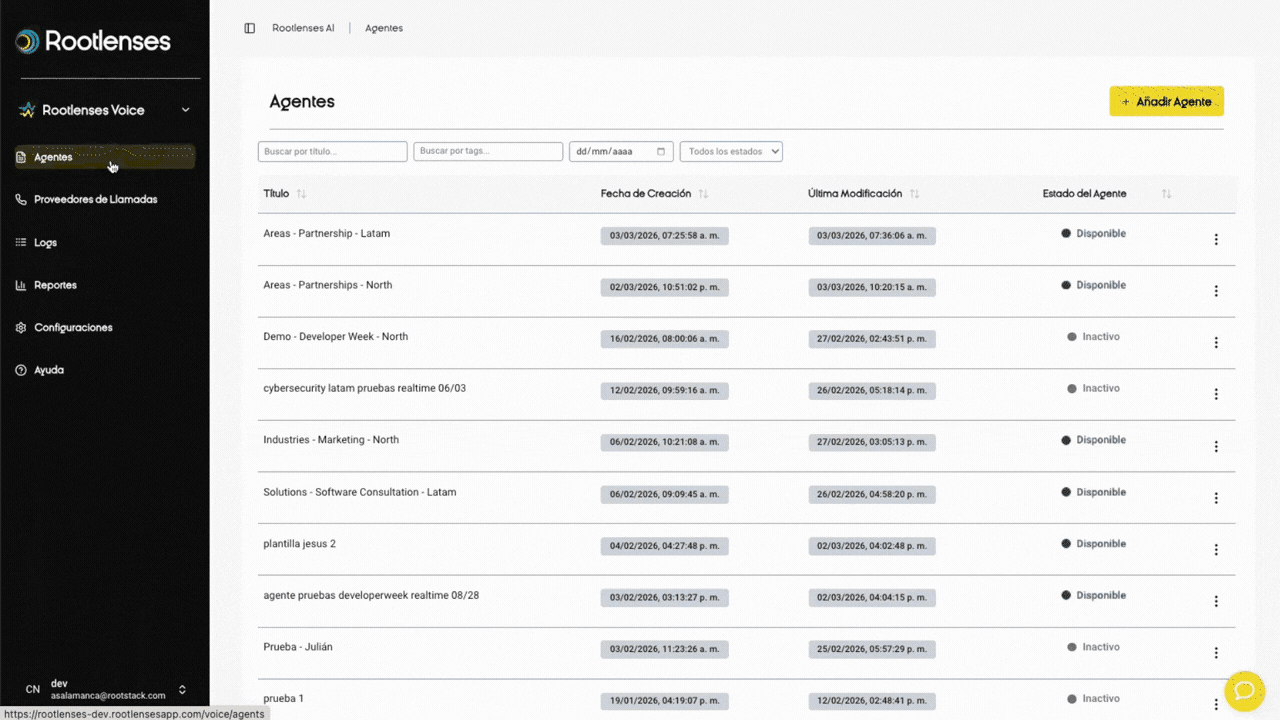Expand the Rootlenses Voice product switcher
Image resolution: width=1280 pixels, height=720 pixels.
tap(185, 110)
